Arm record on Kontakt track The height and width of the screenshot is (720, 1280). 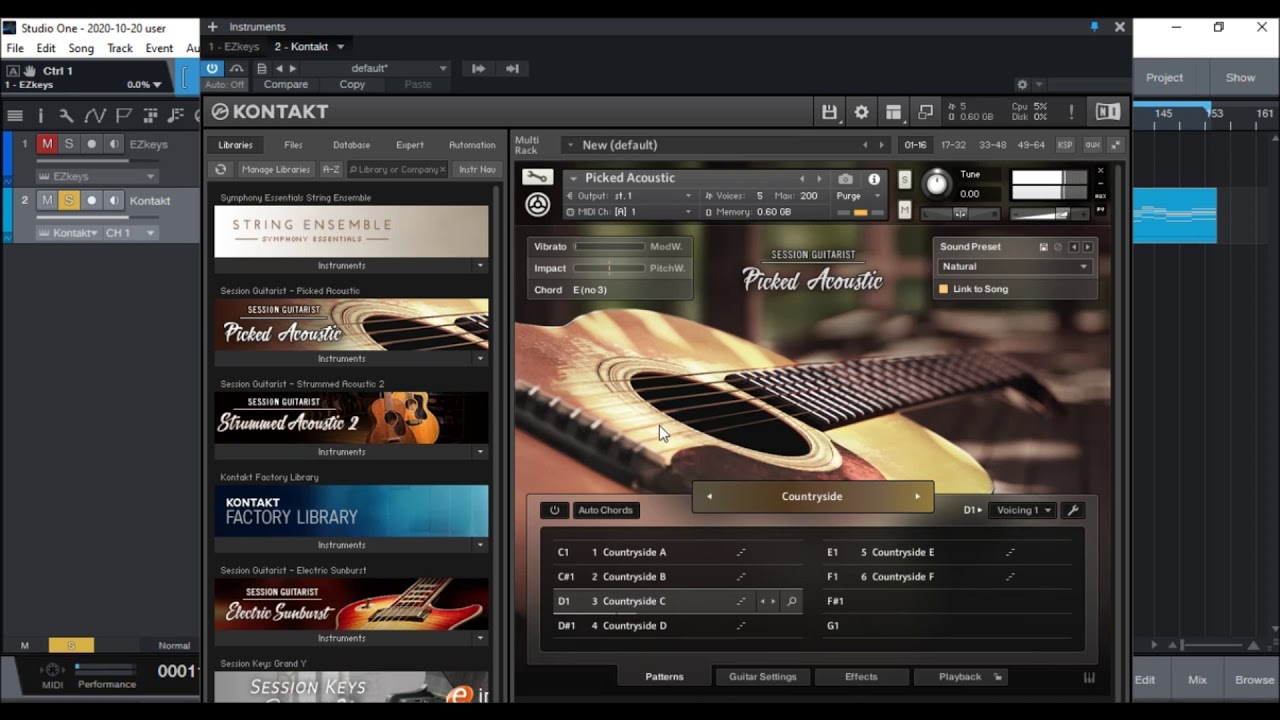pos(92,200)
